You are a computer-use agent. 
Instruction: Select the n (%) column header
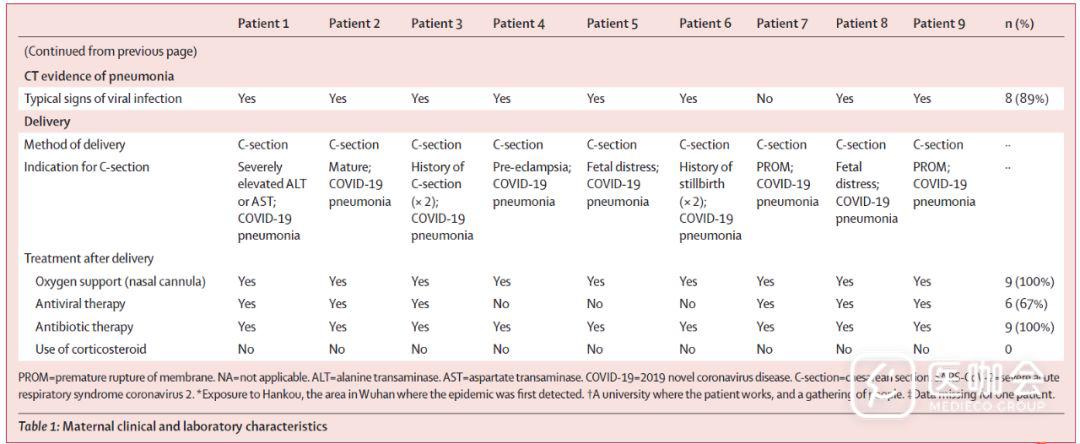point(1018,23)
